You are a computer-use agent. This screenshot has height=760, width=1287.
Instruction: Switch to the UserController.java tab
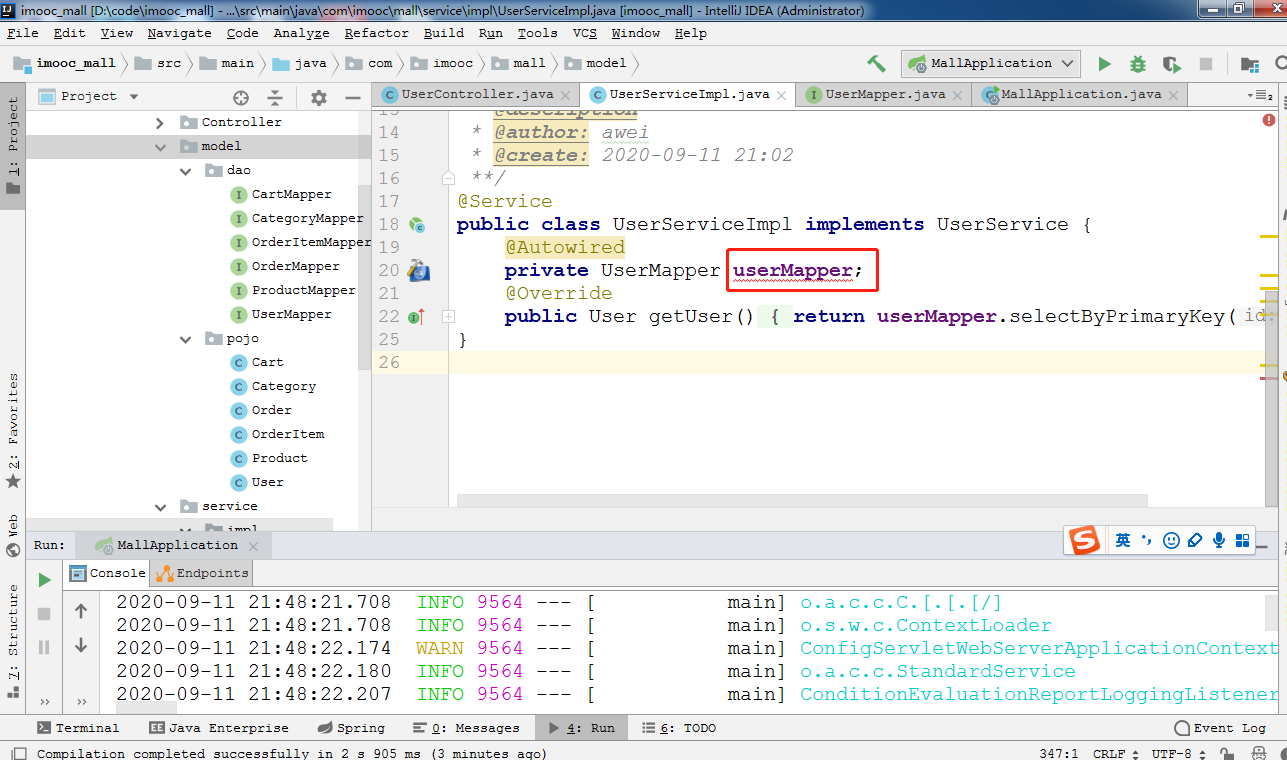click(476, 95)
